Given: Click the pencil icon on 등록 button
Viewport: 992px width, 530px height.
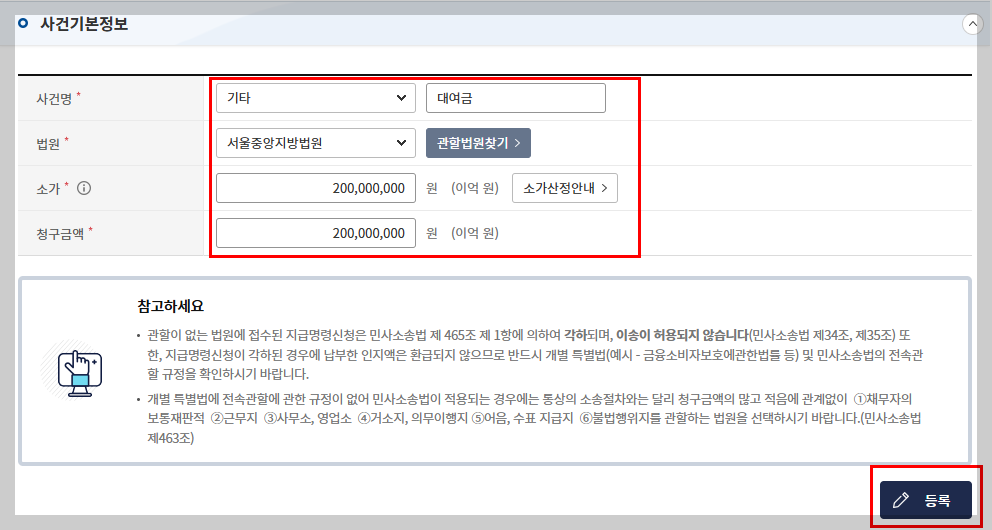Looking at the screenshot, I should point(901,500).
